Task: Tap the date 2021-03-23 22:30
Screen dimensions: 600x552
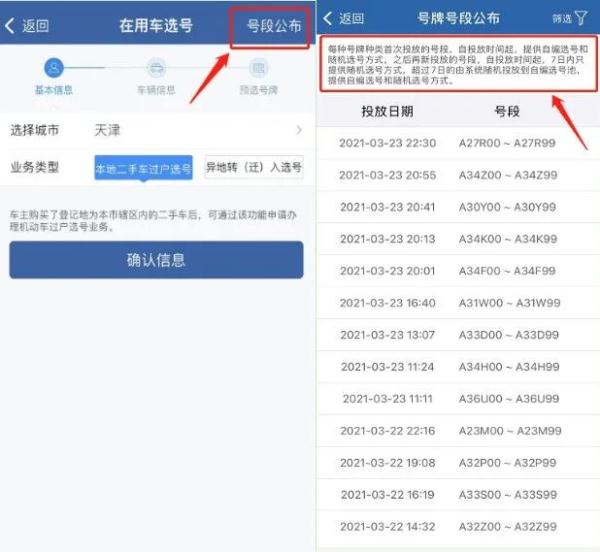Action: [387, 143]
